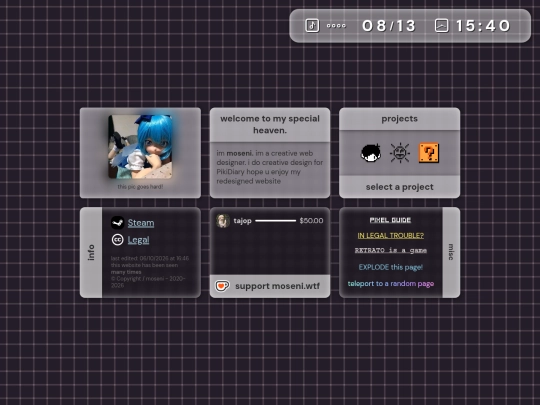
Task: Click the Steam logo icon
Action: [x=117, y=223]
